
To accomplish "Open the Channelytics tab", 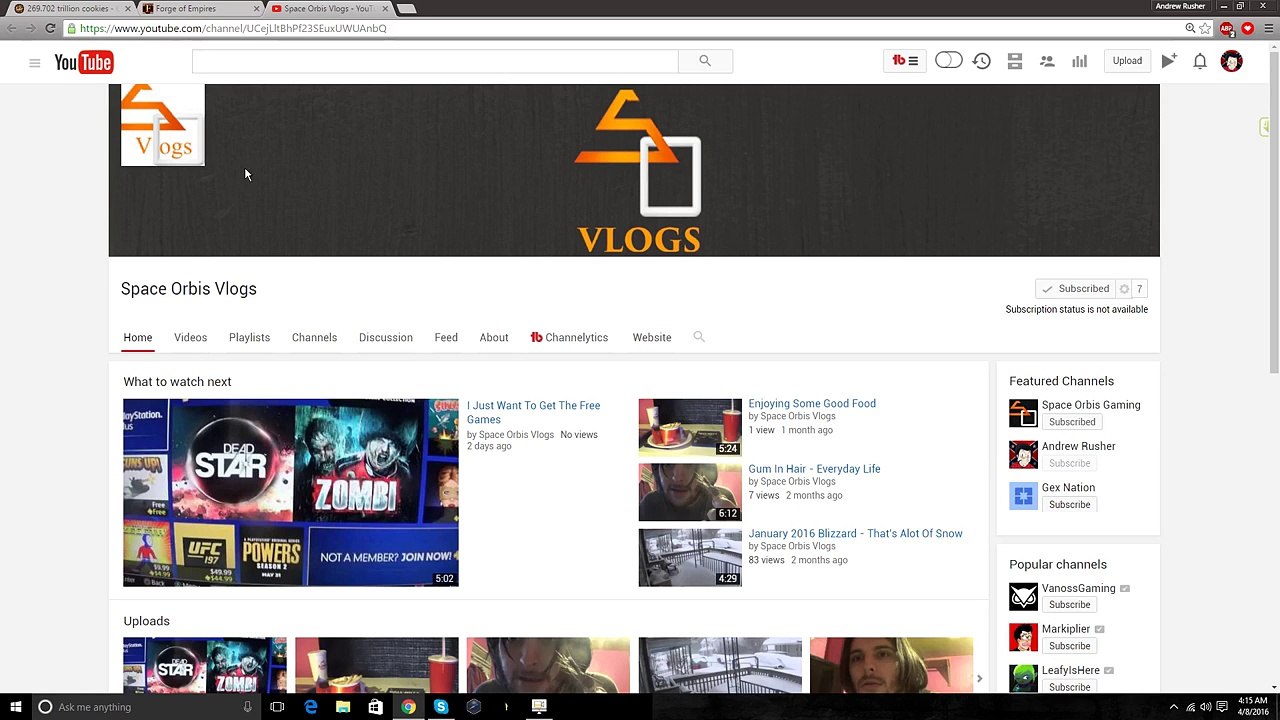I will pos(569,338).
